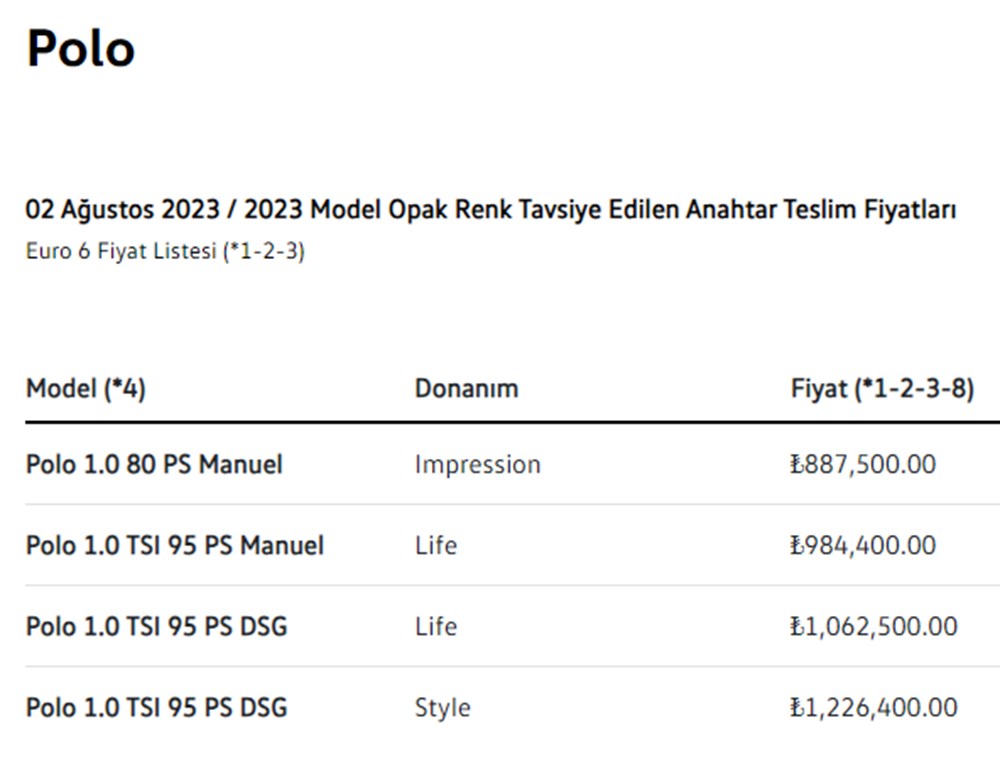Click the Donanım column header
Viewport: 1000px width, 772px height.
(x=466, y=389)
